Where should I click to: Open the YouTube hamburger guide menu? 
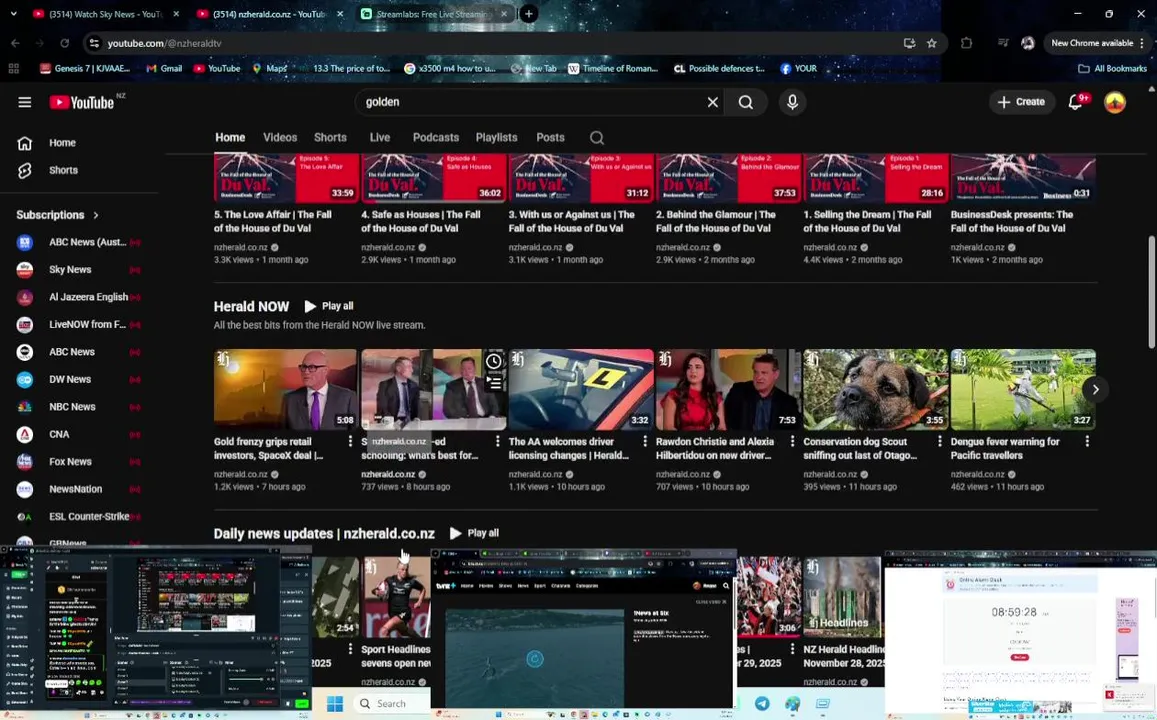[24, 103]
